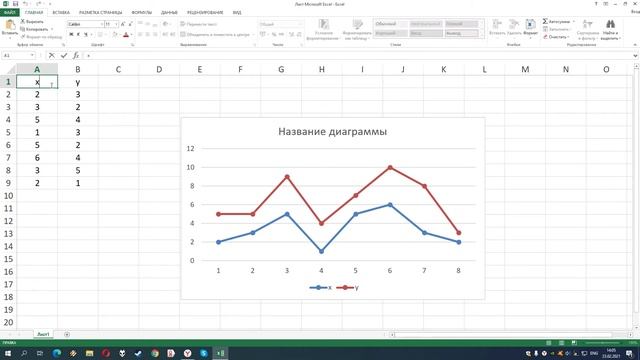
Task: Apply the Обычный cell style
Action: [391, 24]
